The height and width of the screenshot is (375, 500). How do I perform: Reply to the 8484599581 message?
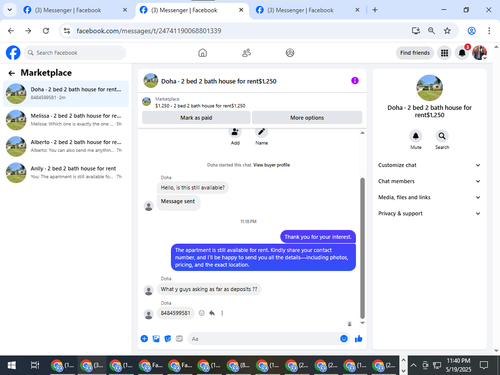pyautogui.click(x=212, y=313)
